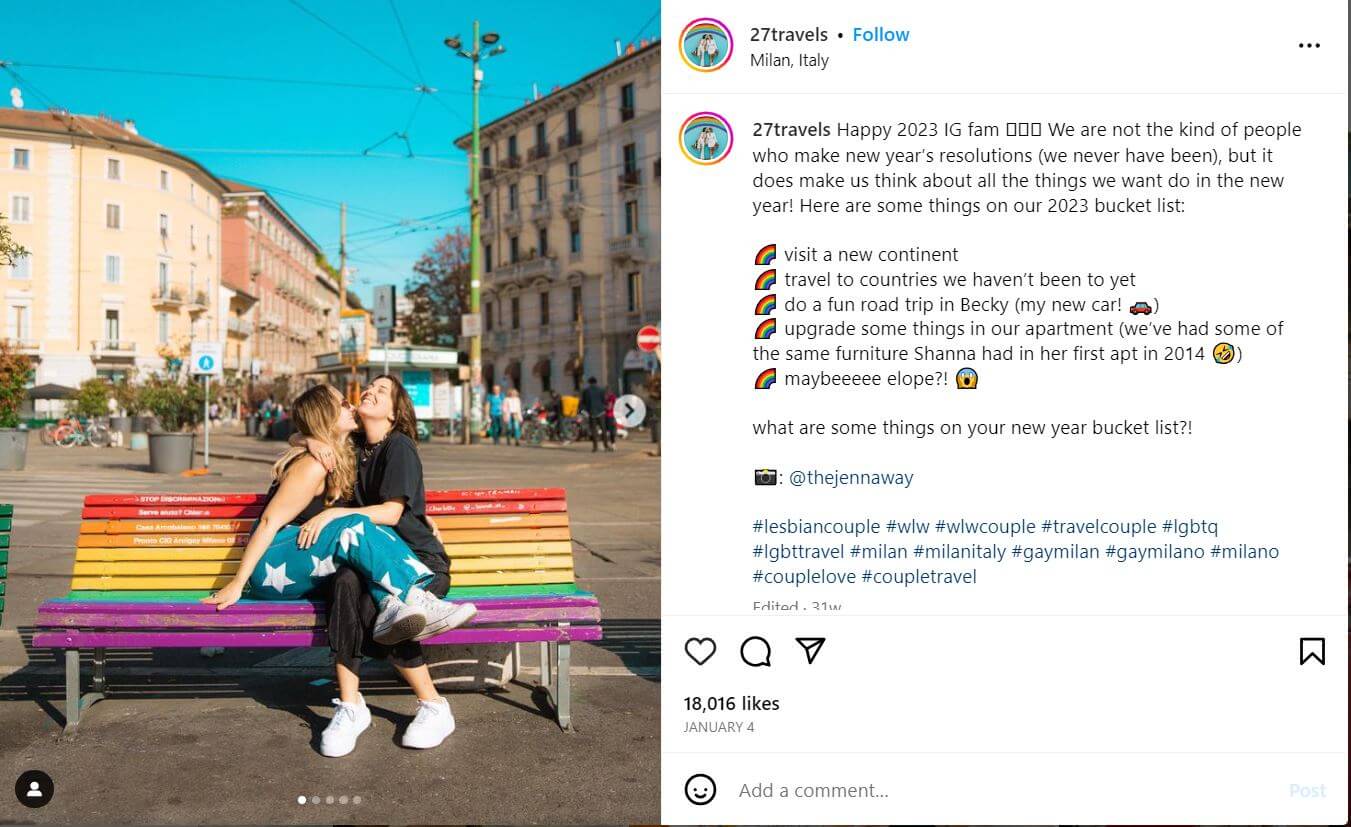
Task: Follow the 27travels account
Action: (x=881, y=34)
